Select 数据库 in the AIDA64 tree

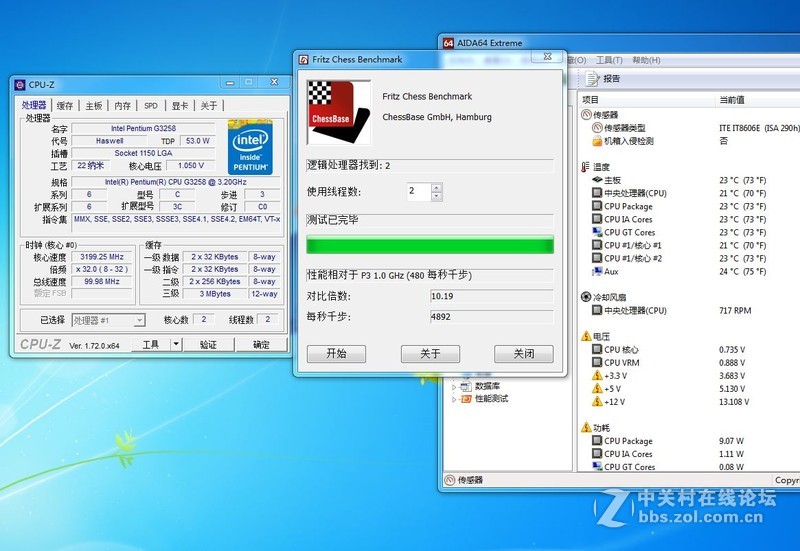tap(488, 386)
